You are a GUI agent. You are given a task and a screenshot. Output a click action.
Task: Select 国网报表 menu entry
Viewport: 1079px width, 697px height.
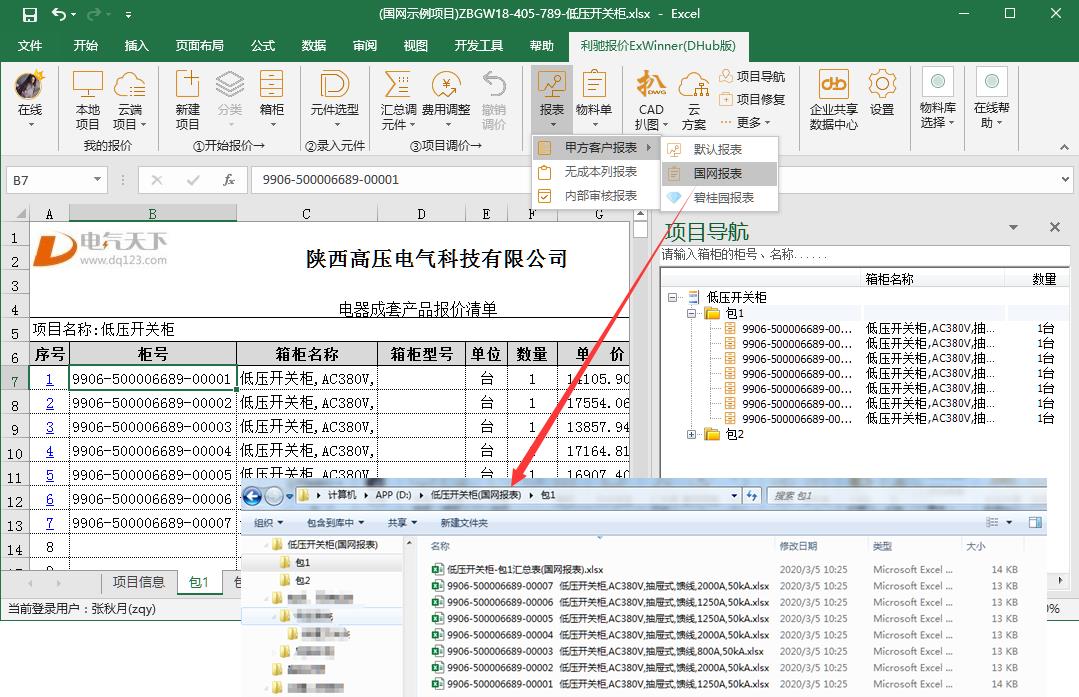pyautogui.click(x=719, y=173)
